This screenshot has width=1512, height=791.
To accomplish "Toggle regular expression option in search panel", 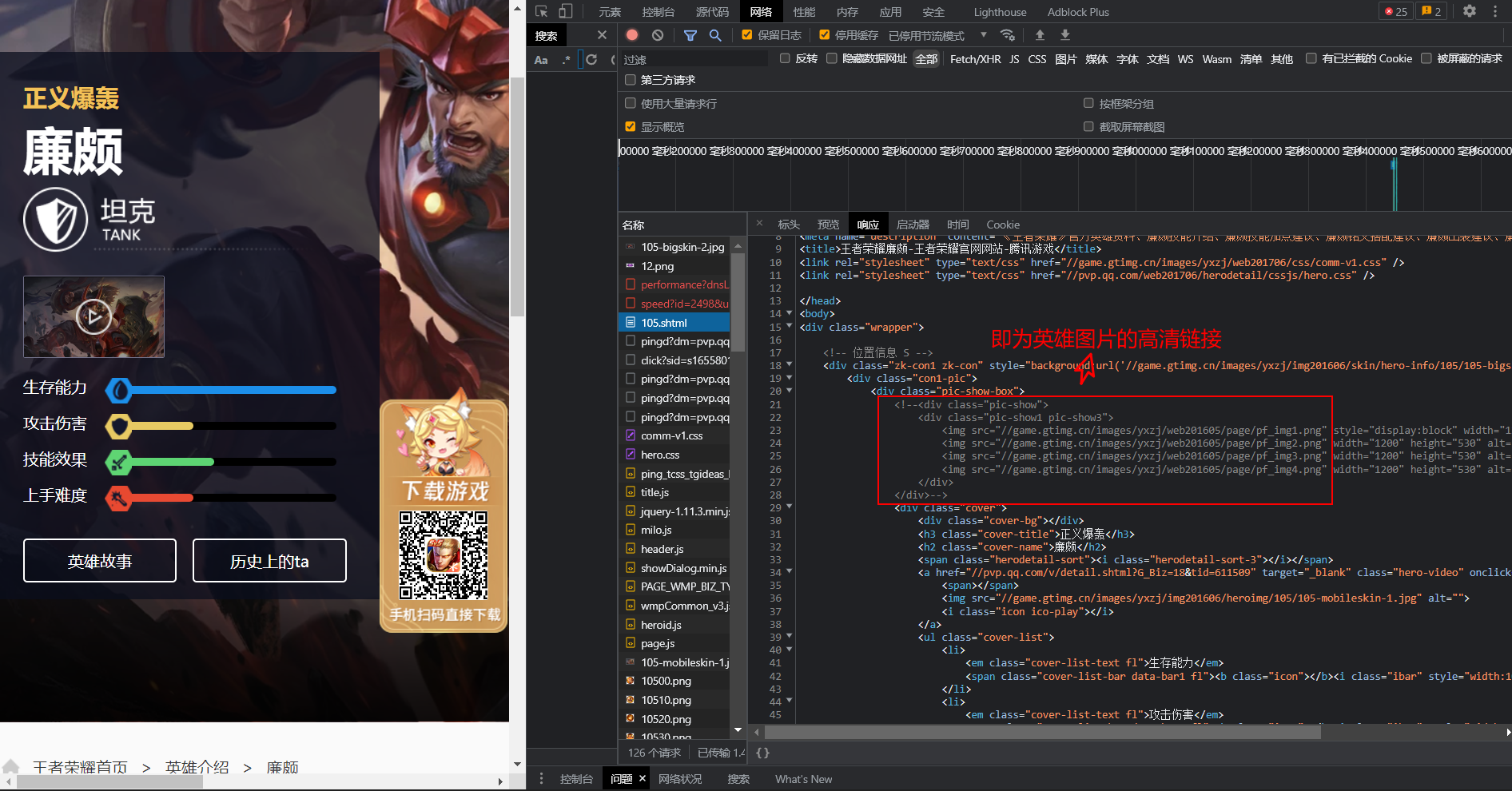I will pos(566,60).
